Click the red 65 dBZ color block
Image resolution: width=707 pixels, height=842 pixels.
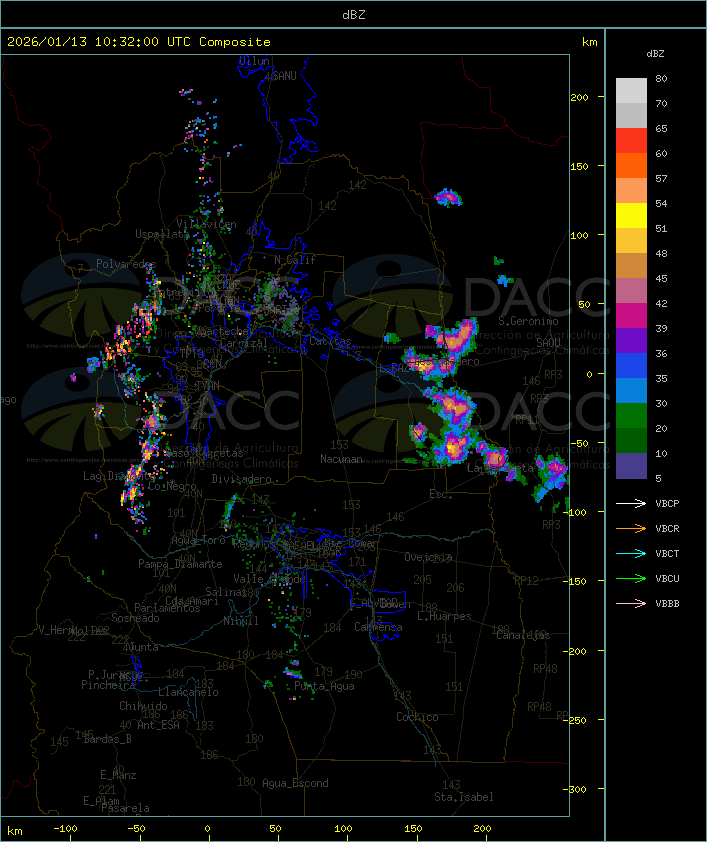[x=631, y=141]
